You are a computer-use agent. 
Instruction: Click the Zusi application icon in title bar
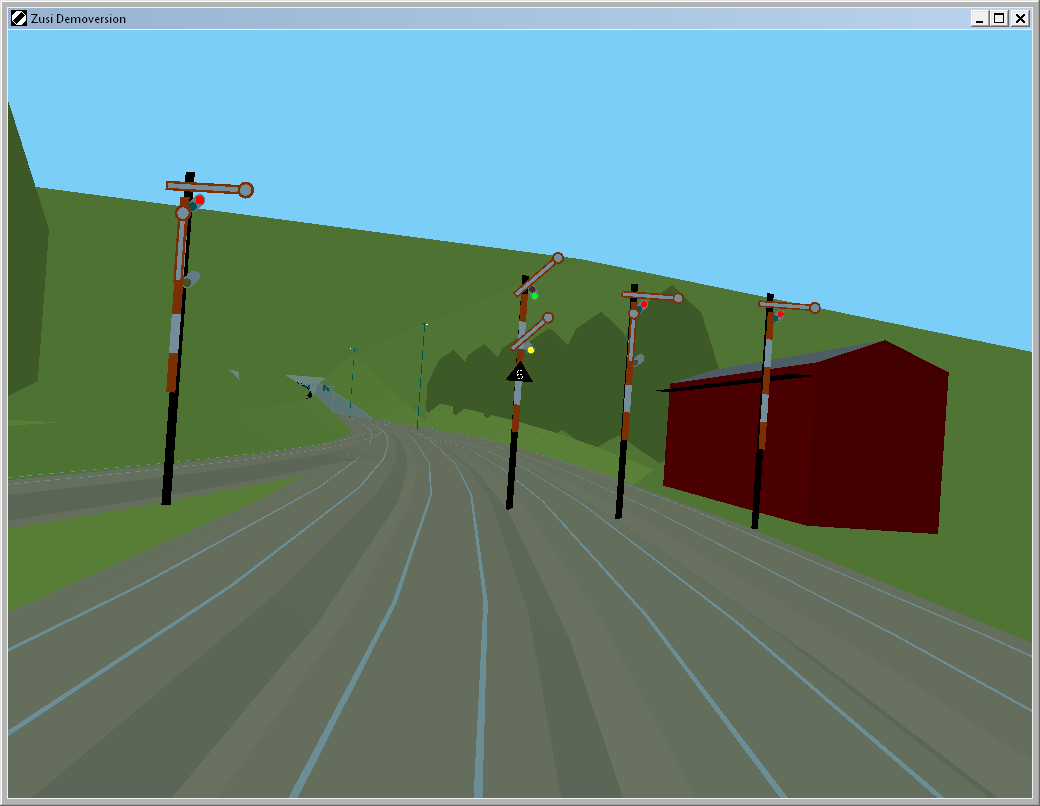pyautogui.click(x=19, y=19)
